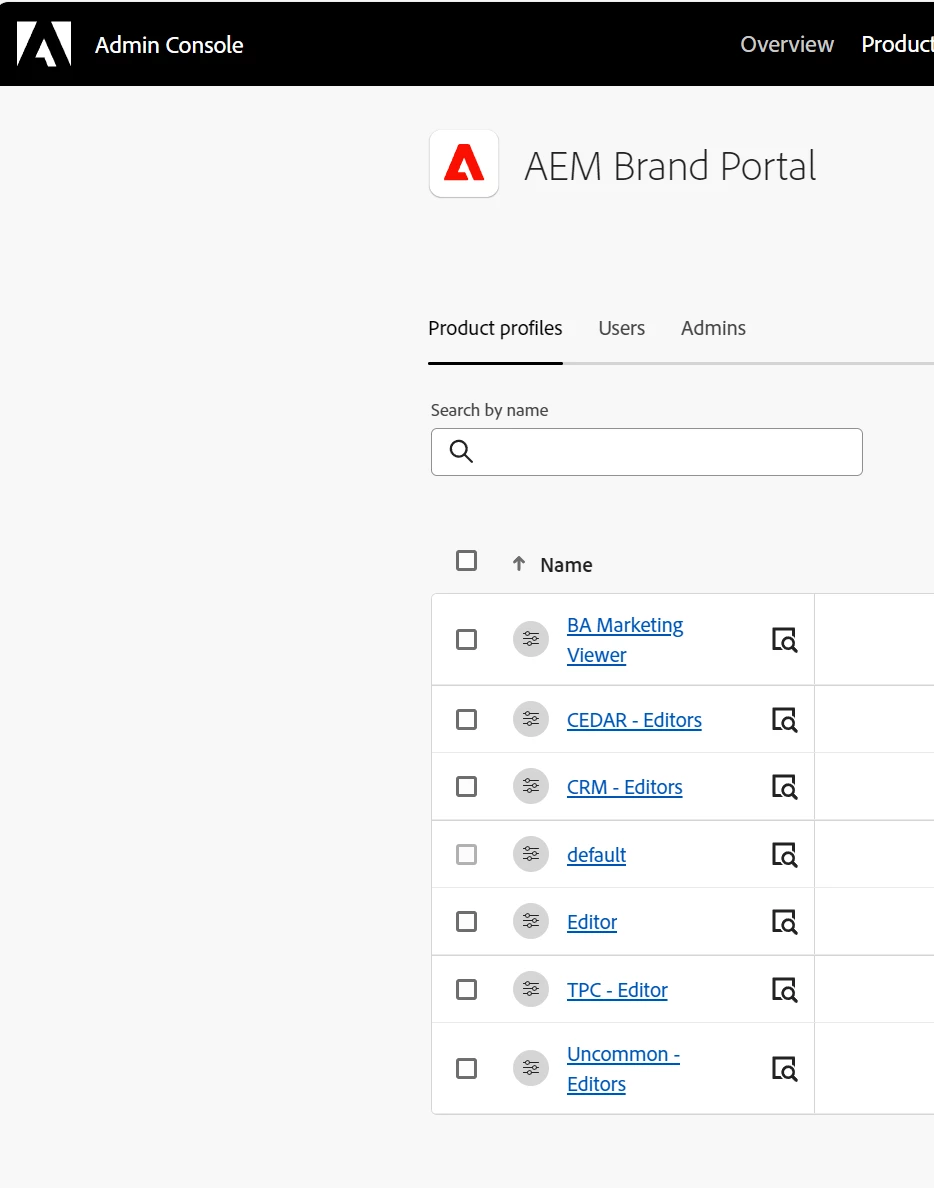934x1188 pixels.
Task: Click the Name column header
Action: tap(566, 564)
